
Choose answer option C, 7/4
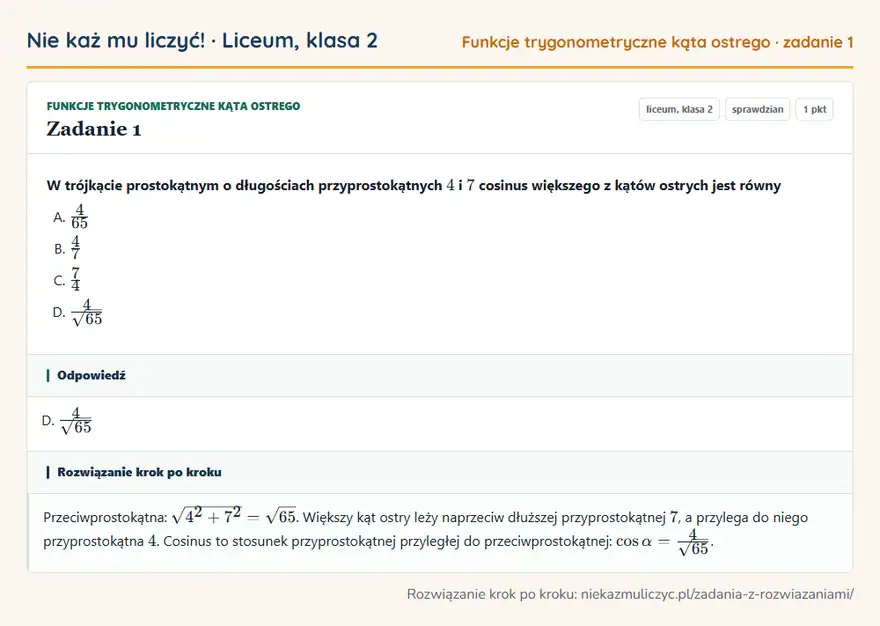click(67, 280)
